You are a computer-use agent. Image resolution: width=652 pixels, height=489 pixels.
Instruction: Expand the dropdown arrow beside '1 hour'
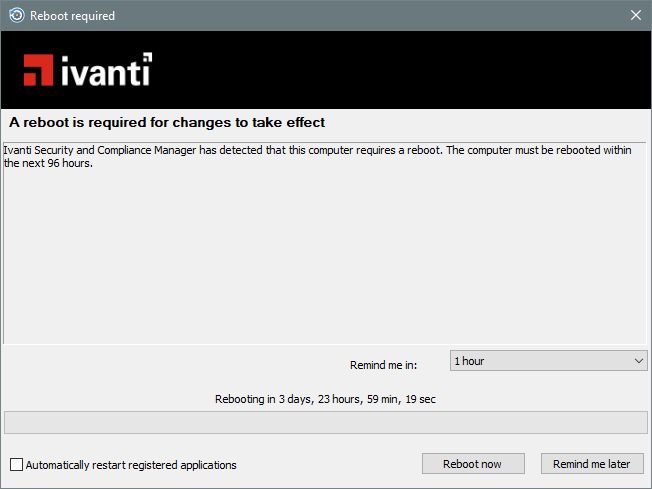click(639, 360)
